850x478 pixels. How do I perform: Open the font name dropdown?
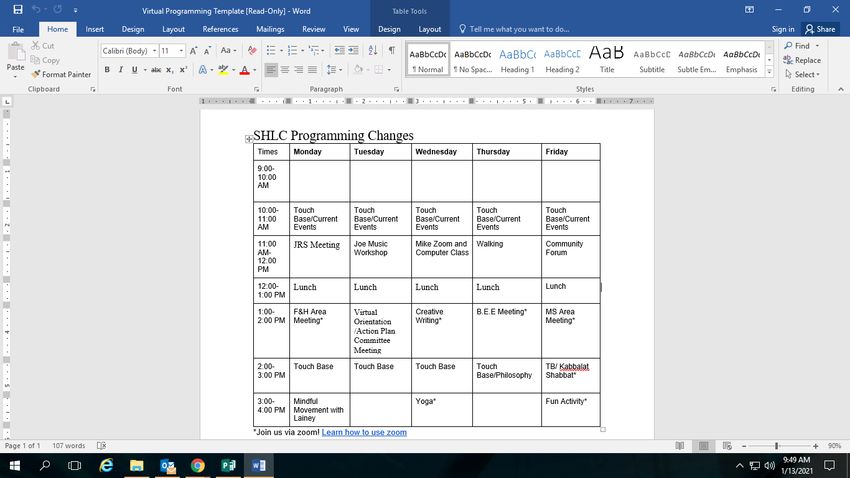pyautogui.click(x=154, y=50)
